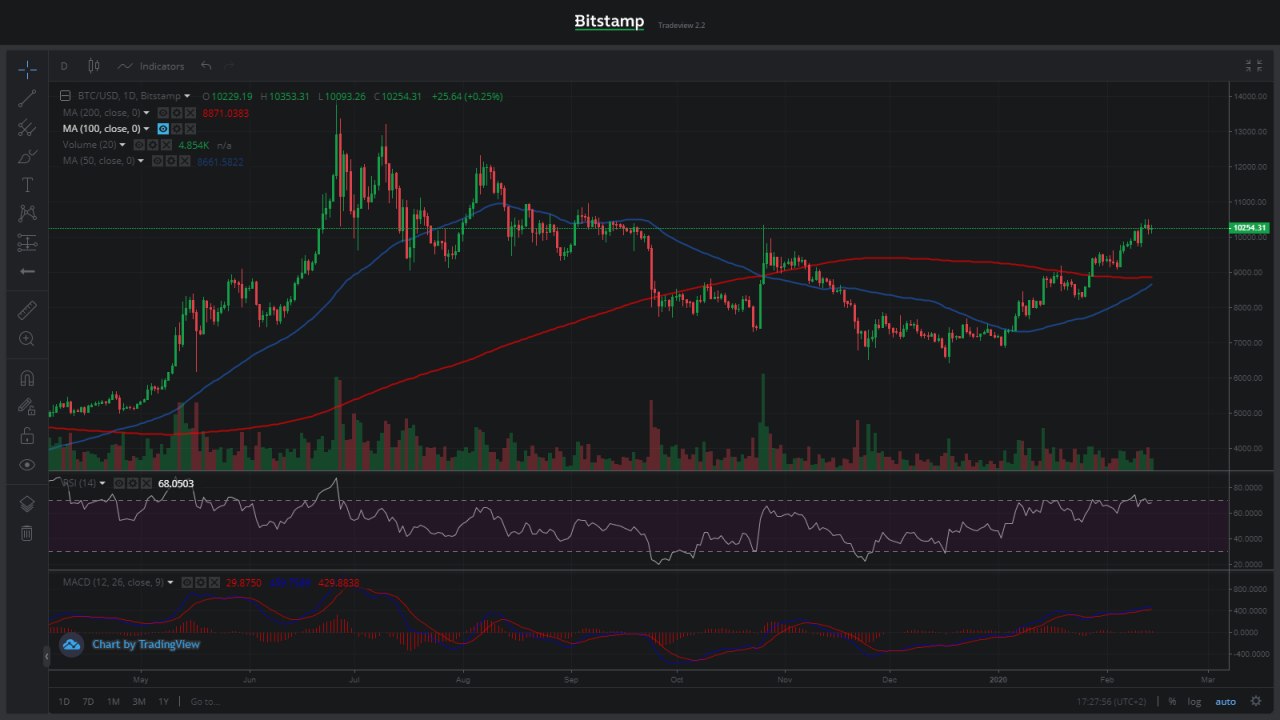Viewport: 1280px width, 720px height.
Task: Toggle visibility of MA 200 indicator
Action: pos(164,113)
